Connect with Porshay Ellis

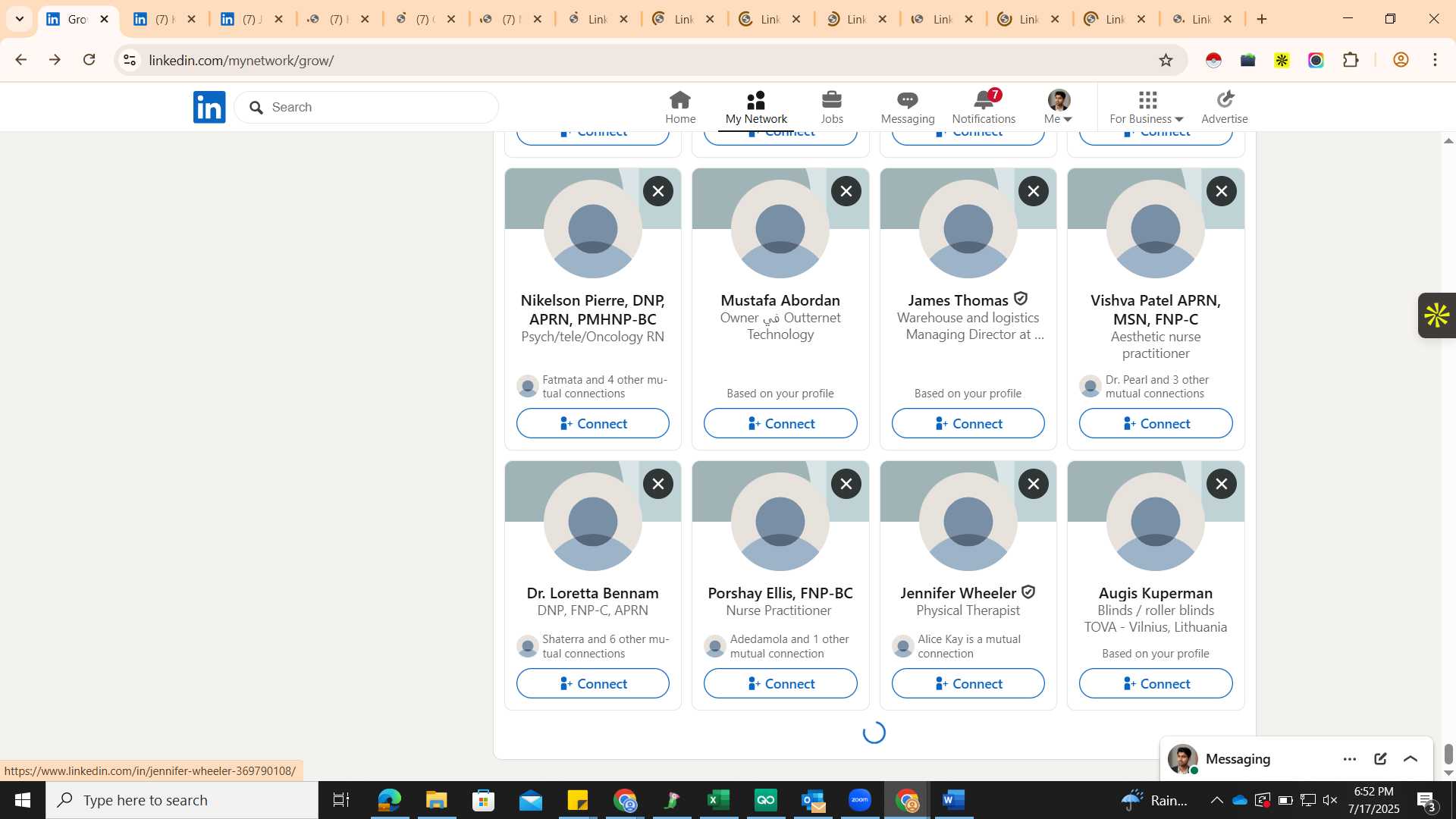pos(780,683)
